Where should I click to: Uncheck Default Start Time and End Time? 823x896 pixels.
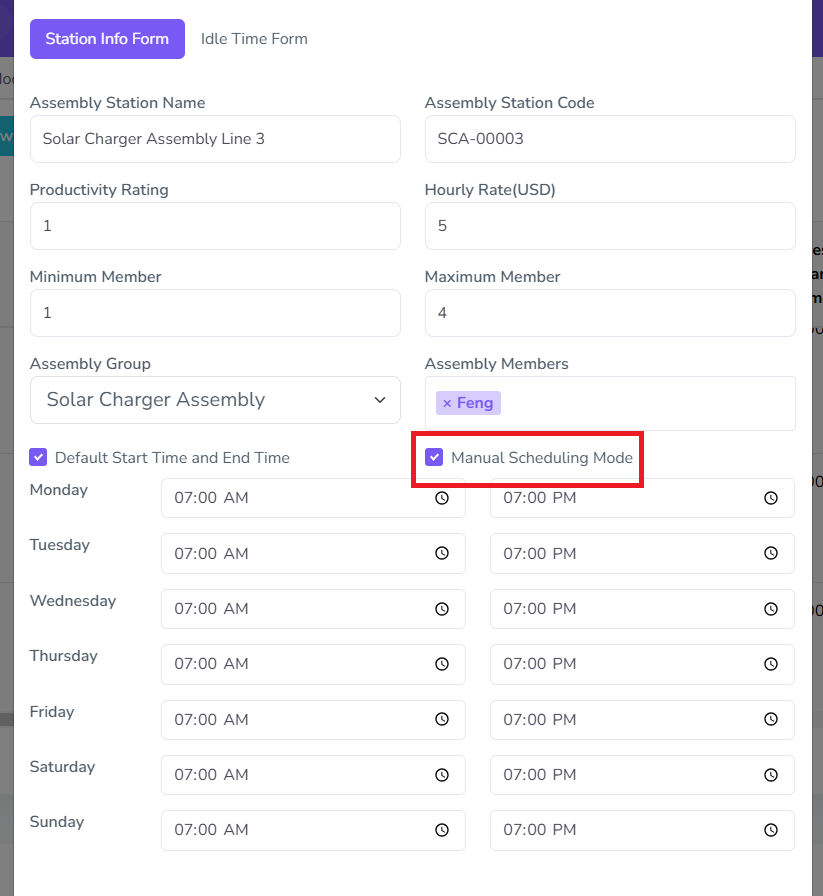39,458
